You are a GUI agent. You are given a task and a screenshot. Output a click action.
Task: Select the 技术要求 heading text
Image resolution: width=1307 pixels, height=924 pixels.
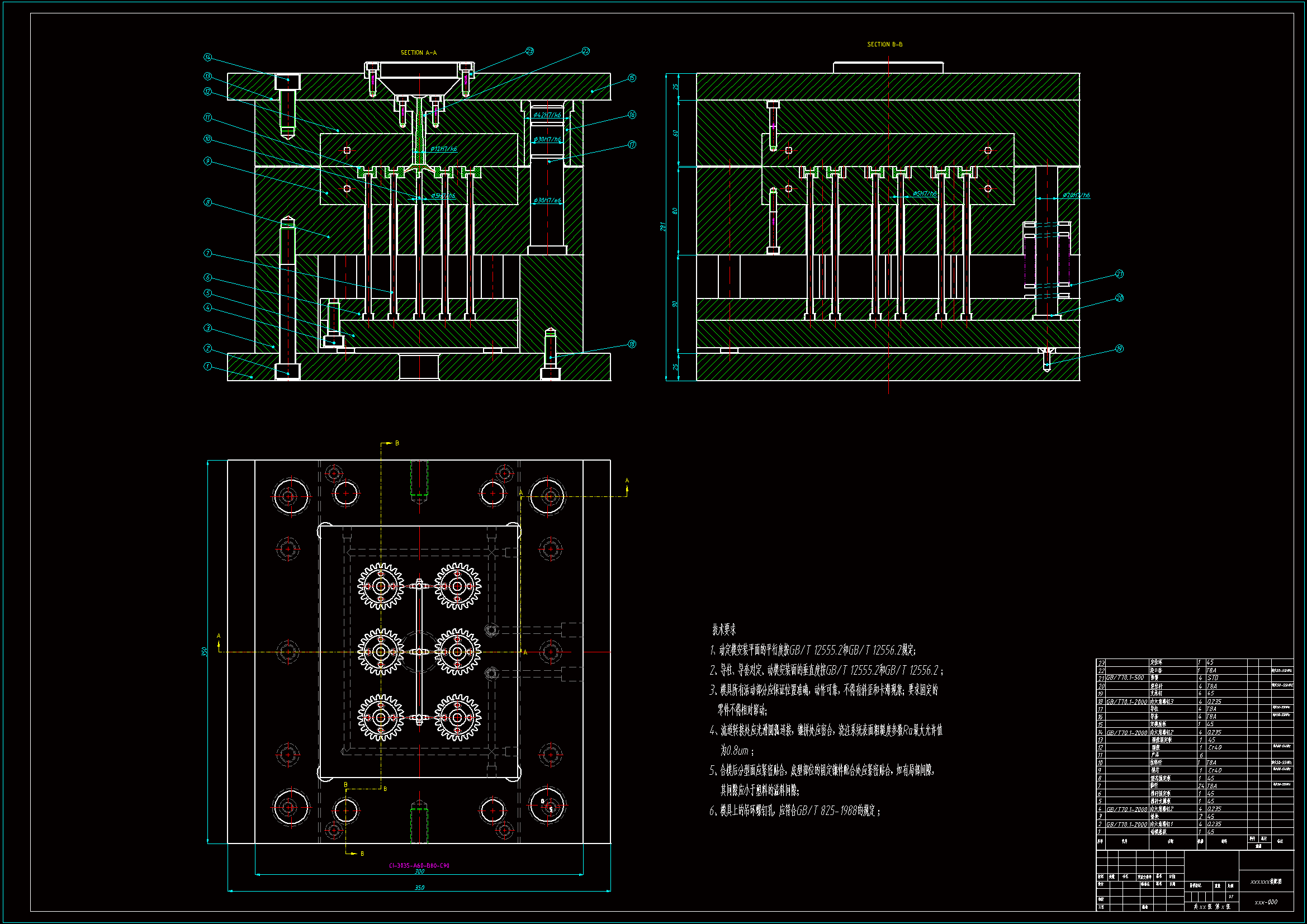tap(723, 629)
